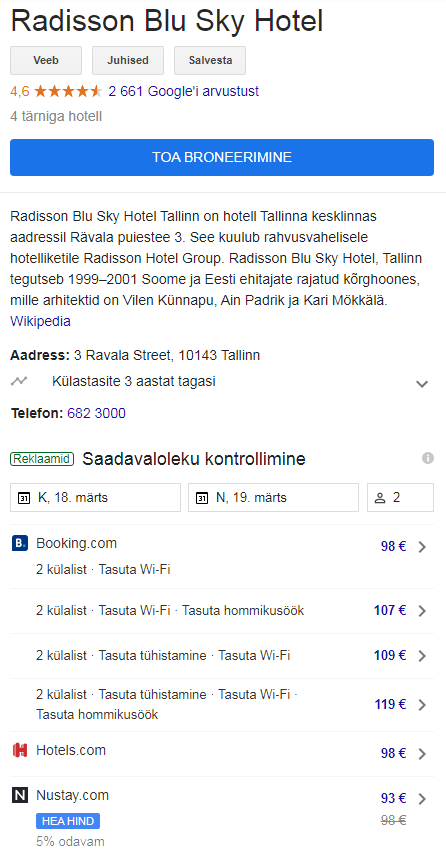Viewport: 446px width, 853px height.
Task: Click the guests person icon
Action: [x=380, y=498]
